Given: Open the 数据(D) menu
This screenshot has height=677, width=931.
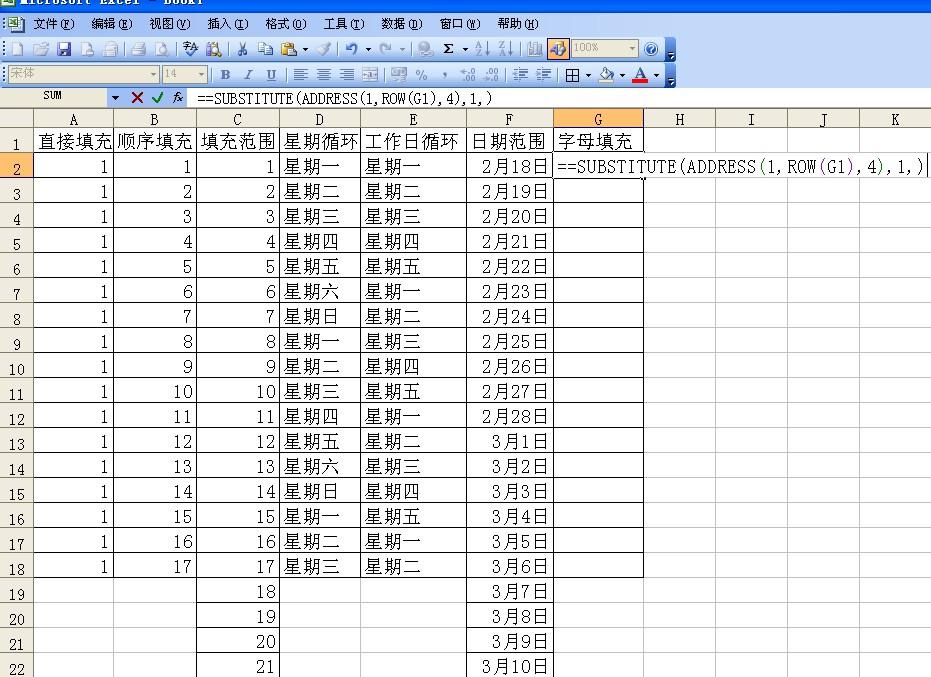Looking at the screenshot, I should (402, 24).
